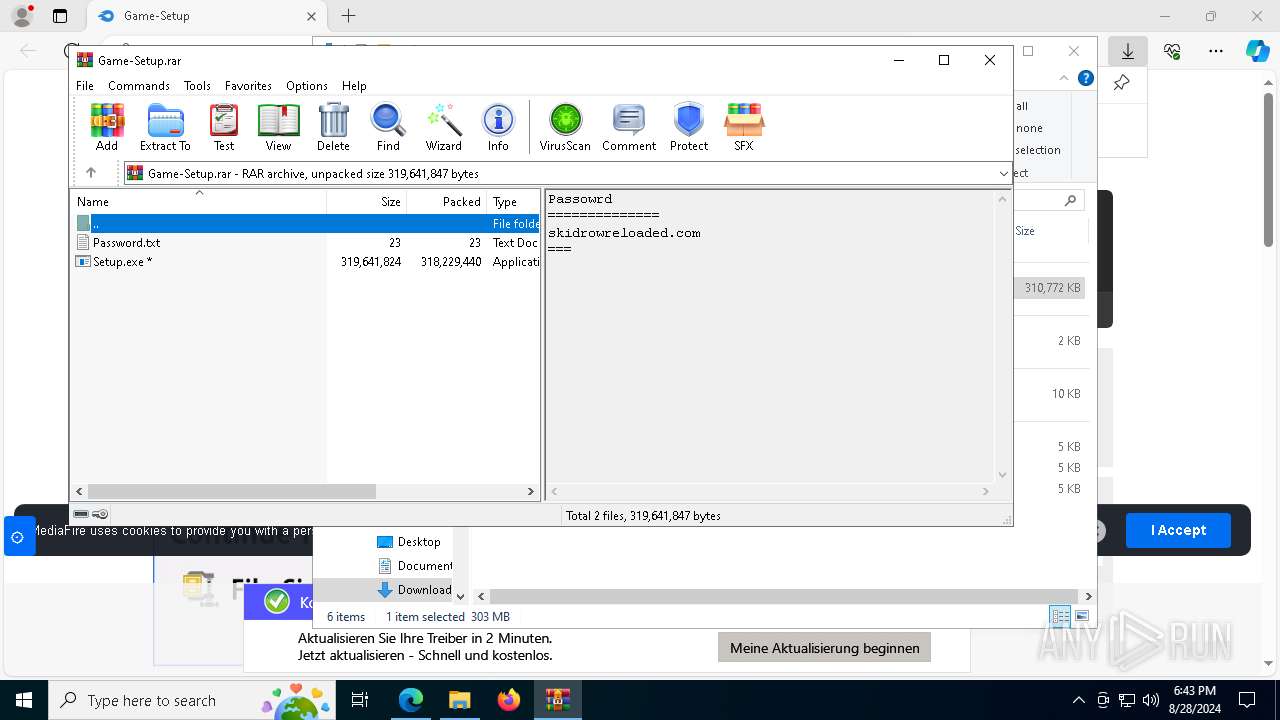Open the Comment tool
The height and width of the screenshot is (720, 1280).
coord(629,127)
